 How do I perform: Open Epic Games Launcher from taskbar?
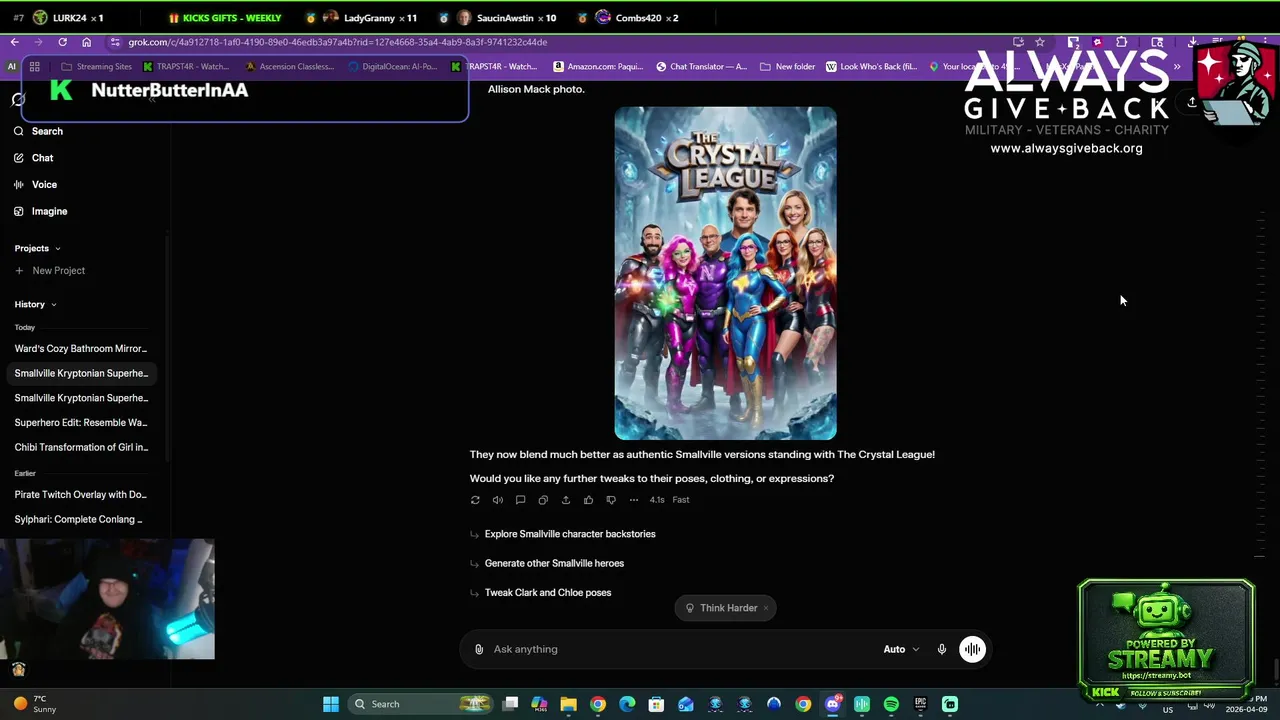[x=920, y=704]
